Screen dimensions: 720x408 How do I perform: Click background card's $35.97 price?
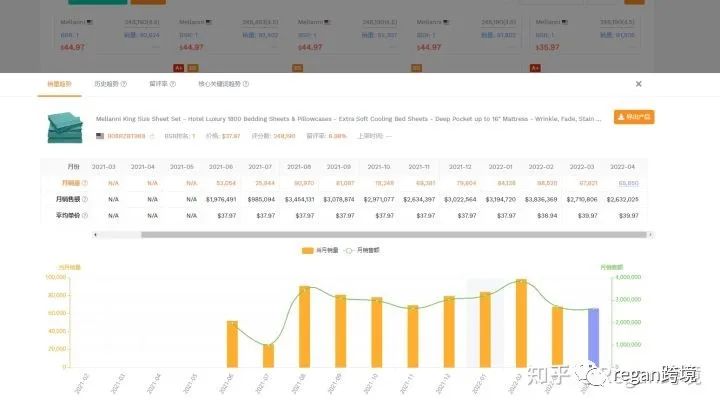click(x=548, y=47)
